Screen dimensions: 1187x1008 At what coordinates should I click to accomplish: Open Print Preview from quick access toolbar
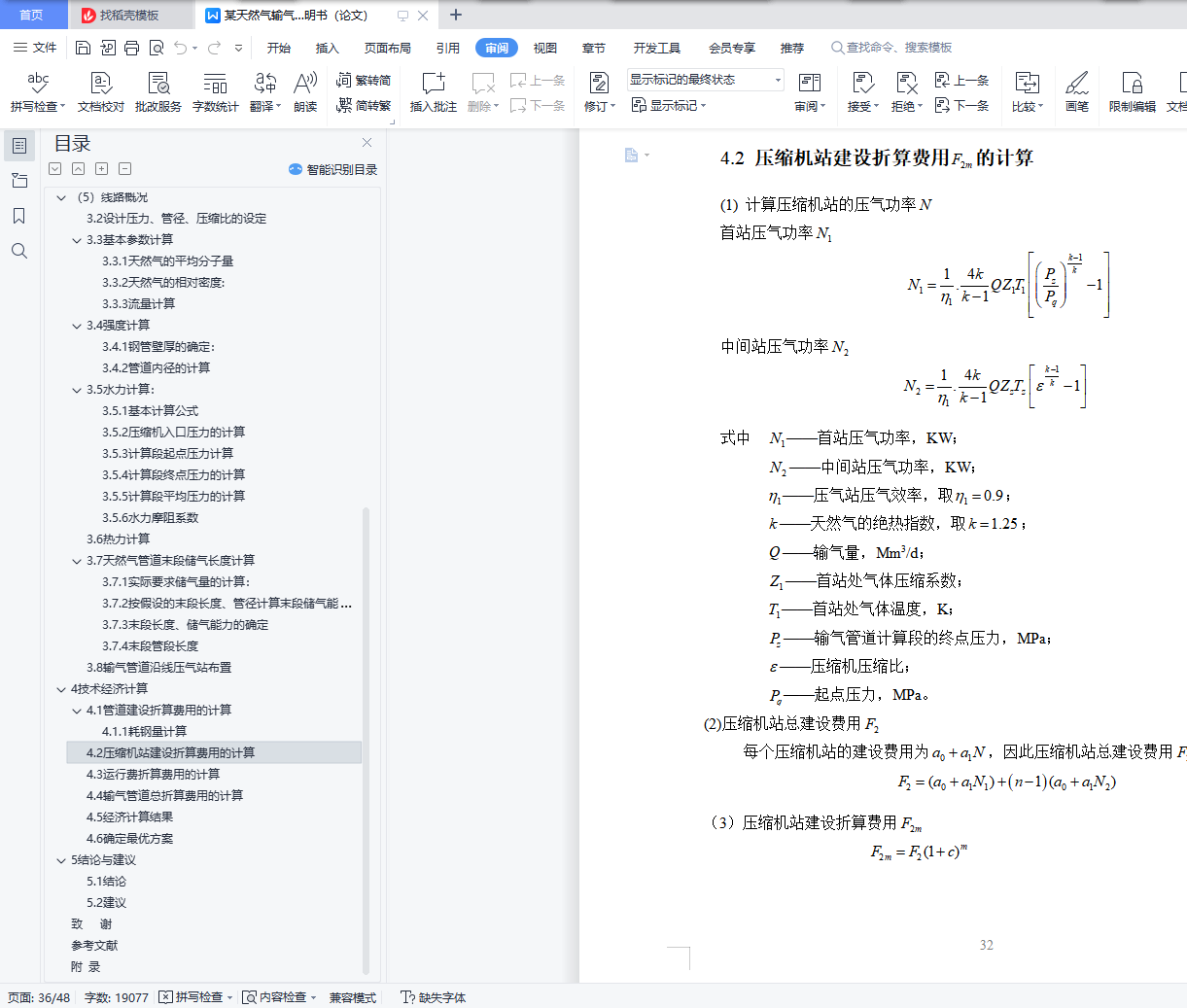pyautogui.click(x=156, y=48)
